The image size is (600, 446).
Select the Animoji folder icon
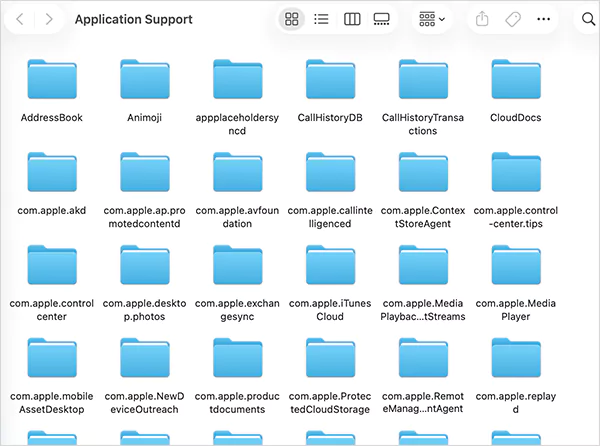point(145,79)
